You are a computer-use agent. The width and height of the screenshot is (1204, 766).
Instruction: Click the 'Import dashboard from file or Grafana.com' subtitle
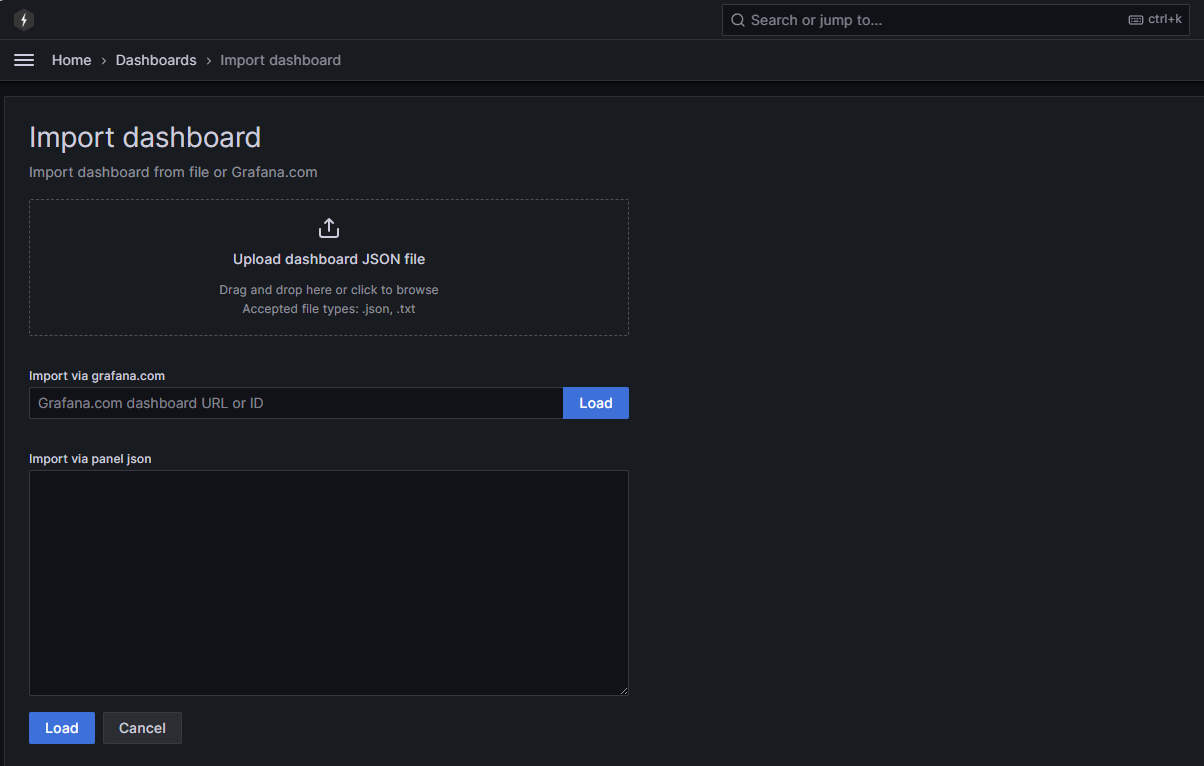[173, 172]
